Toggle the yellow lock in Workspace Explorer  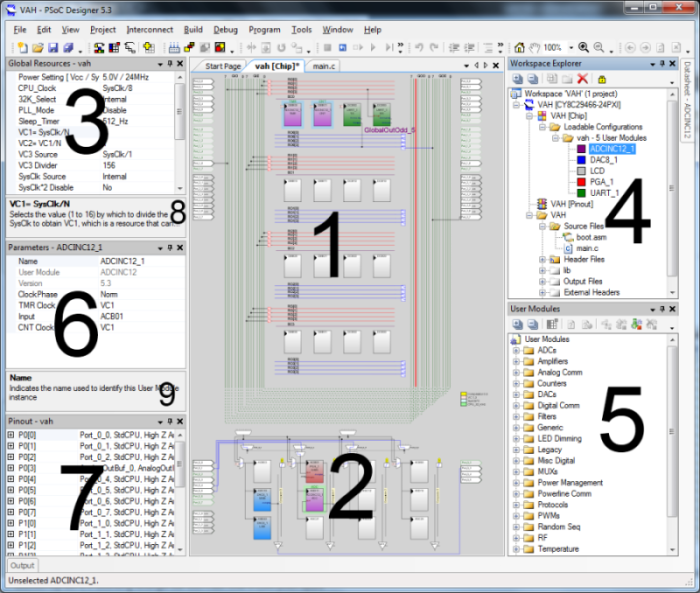(602, 79)
